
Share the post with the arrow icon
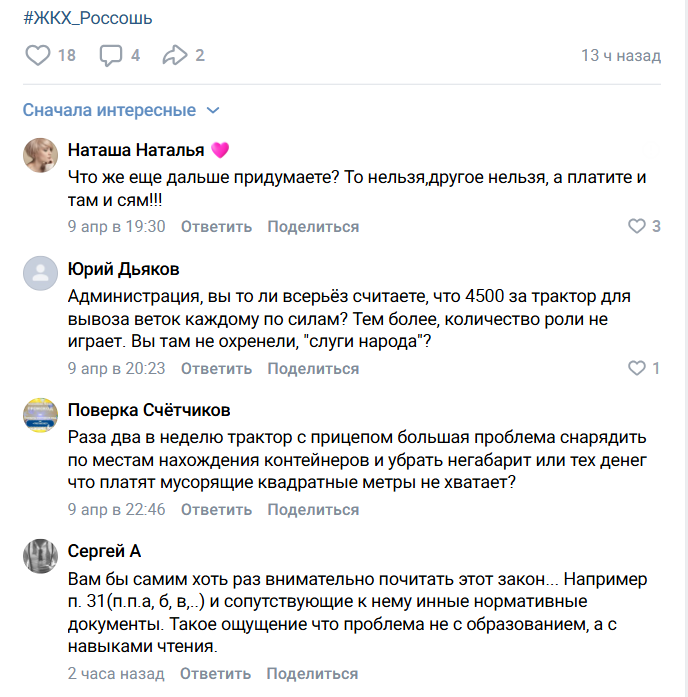tap(175, 55)
